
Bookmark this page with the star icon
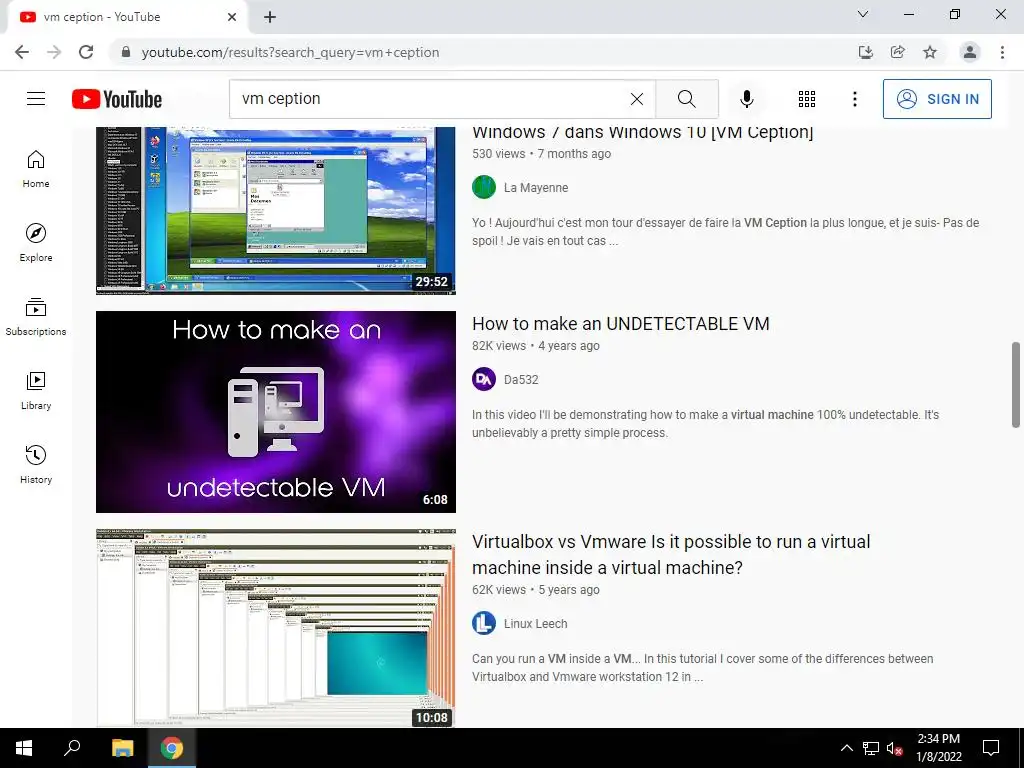point(930,52)
